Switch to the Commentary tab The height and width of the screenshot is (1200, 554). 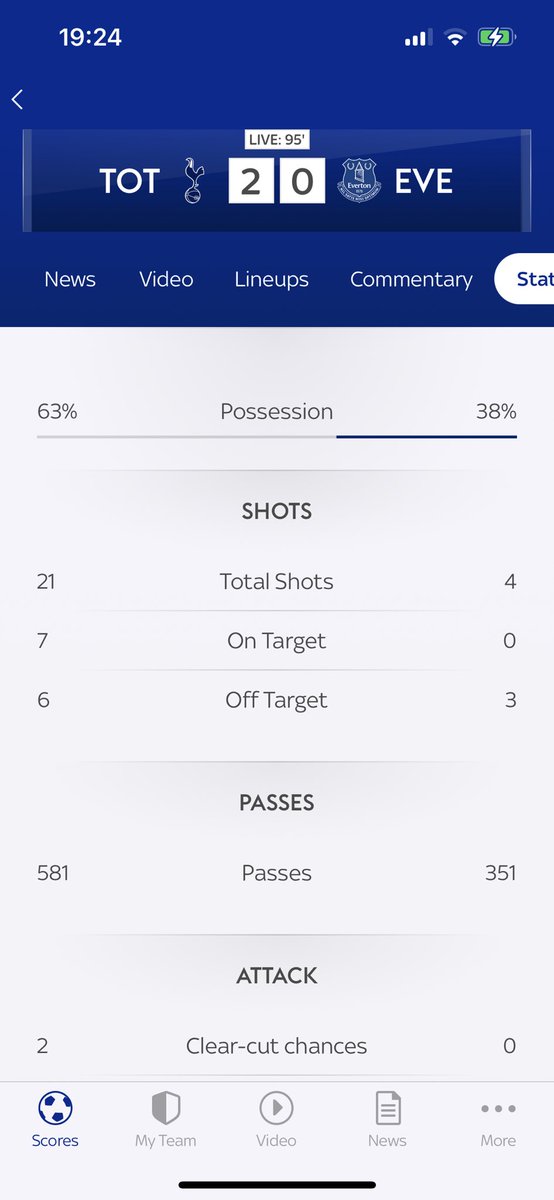[x=411, y=279]
